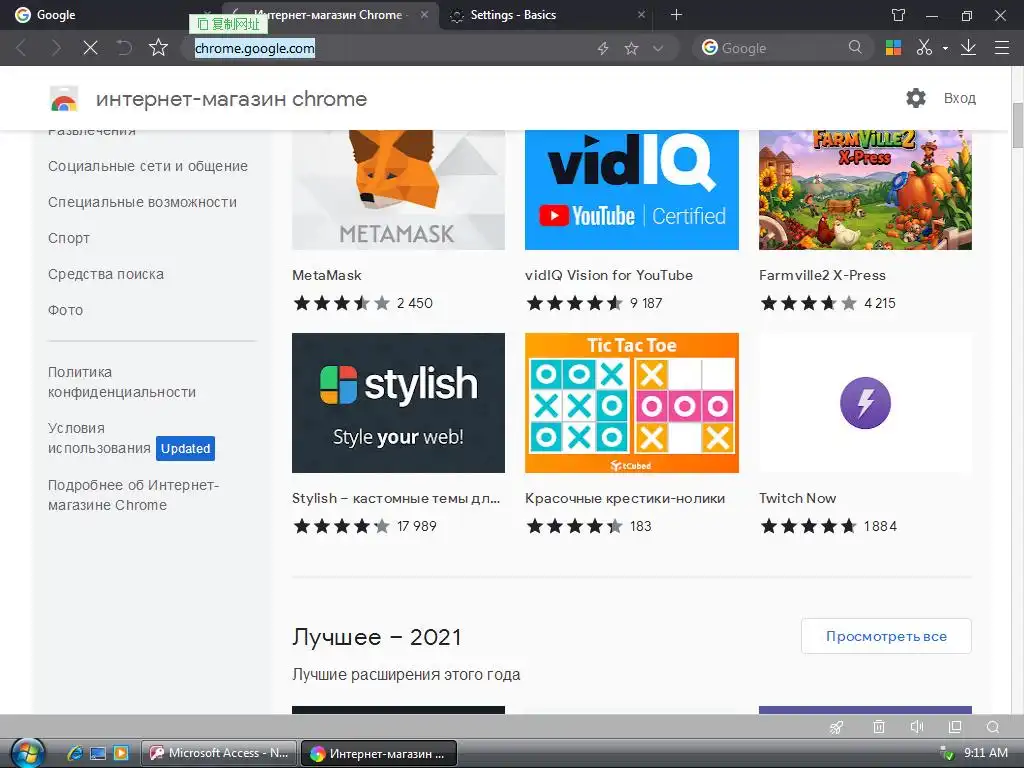Click the Twitch Now title text
Image resolution: width=1024 pixels, height=768 pixels.
point(797,498)
